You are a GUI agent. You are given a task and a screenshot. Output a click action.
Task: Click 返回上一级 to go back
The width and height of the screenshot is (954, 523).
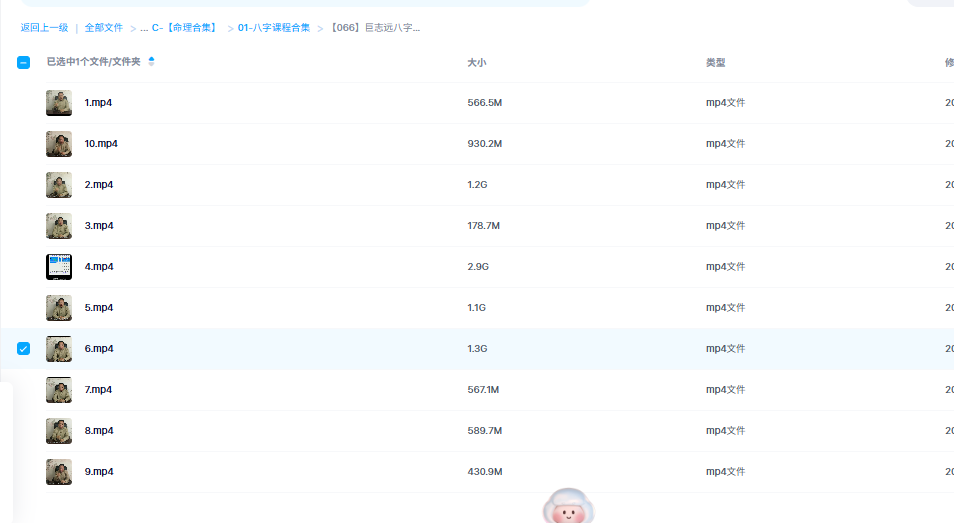pos(44,28)
